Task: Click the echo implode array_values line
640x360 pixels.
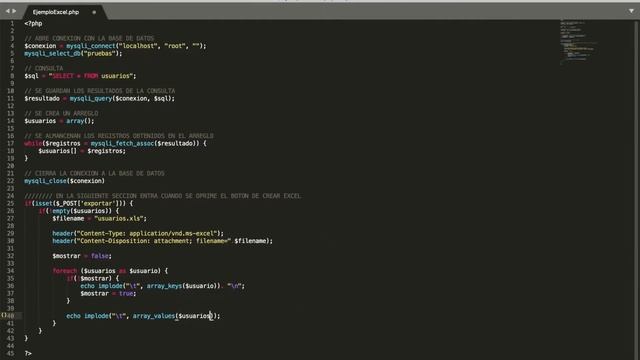Action: click(x=143, y=316)
